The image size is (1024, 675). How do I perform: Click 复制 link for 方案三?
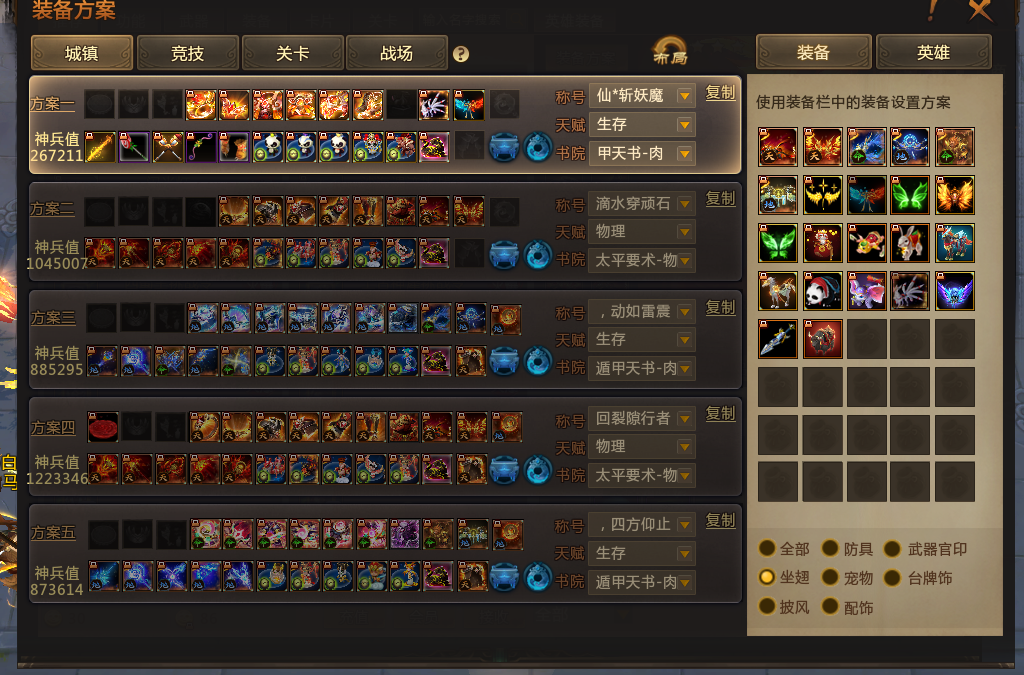(720, 307)
